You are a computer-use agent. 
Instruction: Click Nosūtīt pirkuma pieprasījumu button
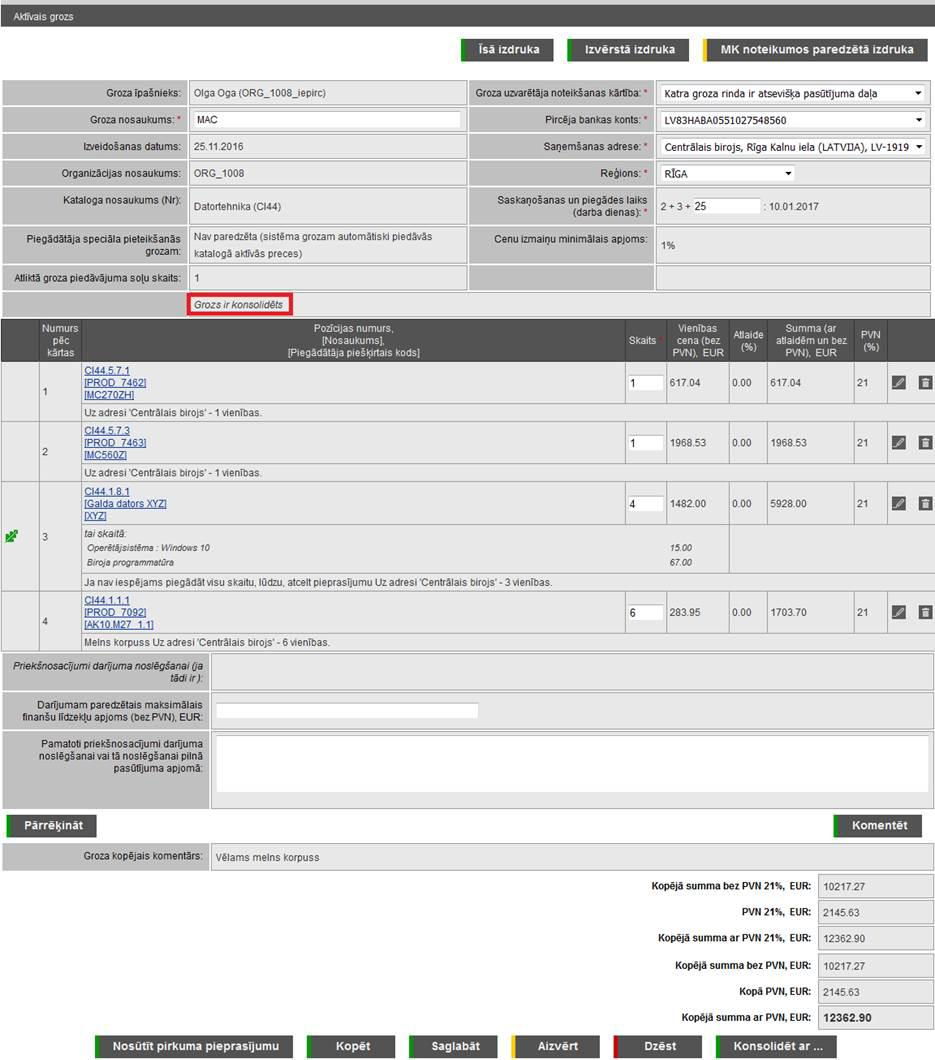click(x=195, y=1046)
